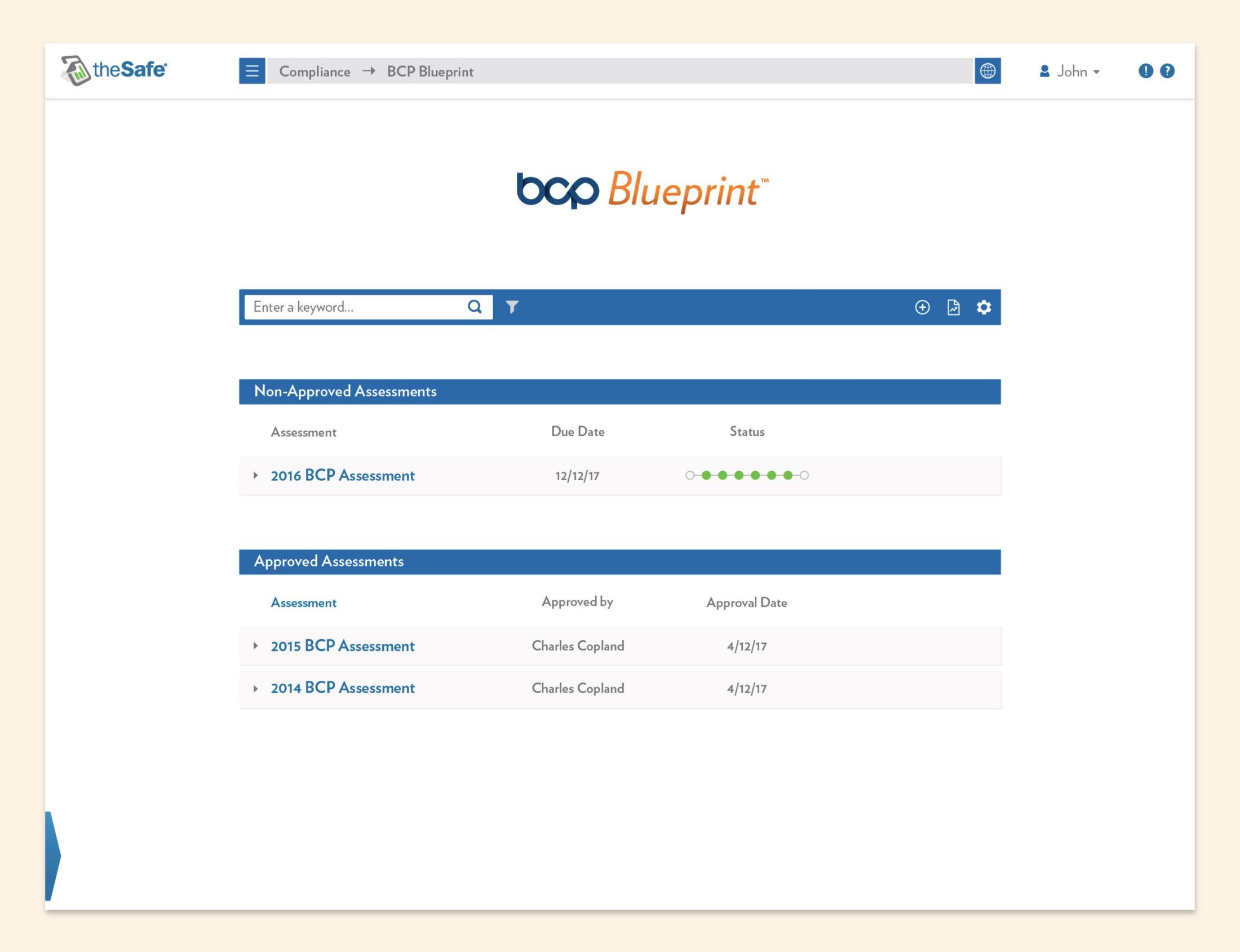Click the report document icon
Viewport: 1240px width, 952px height.
coord(953,307)
